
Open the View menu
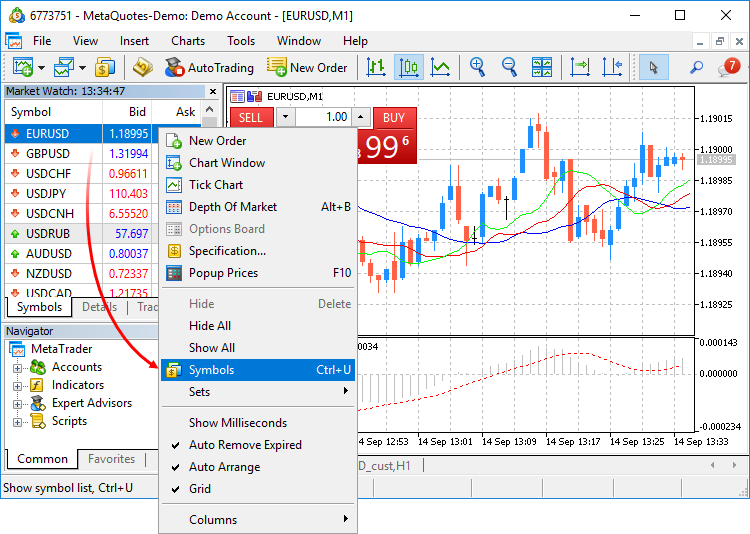point(85,41)
